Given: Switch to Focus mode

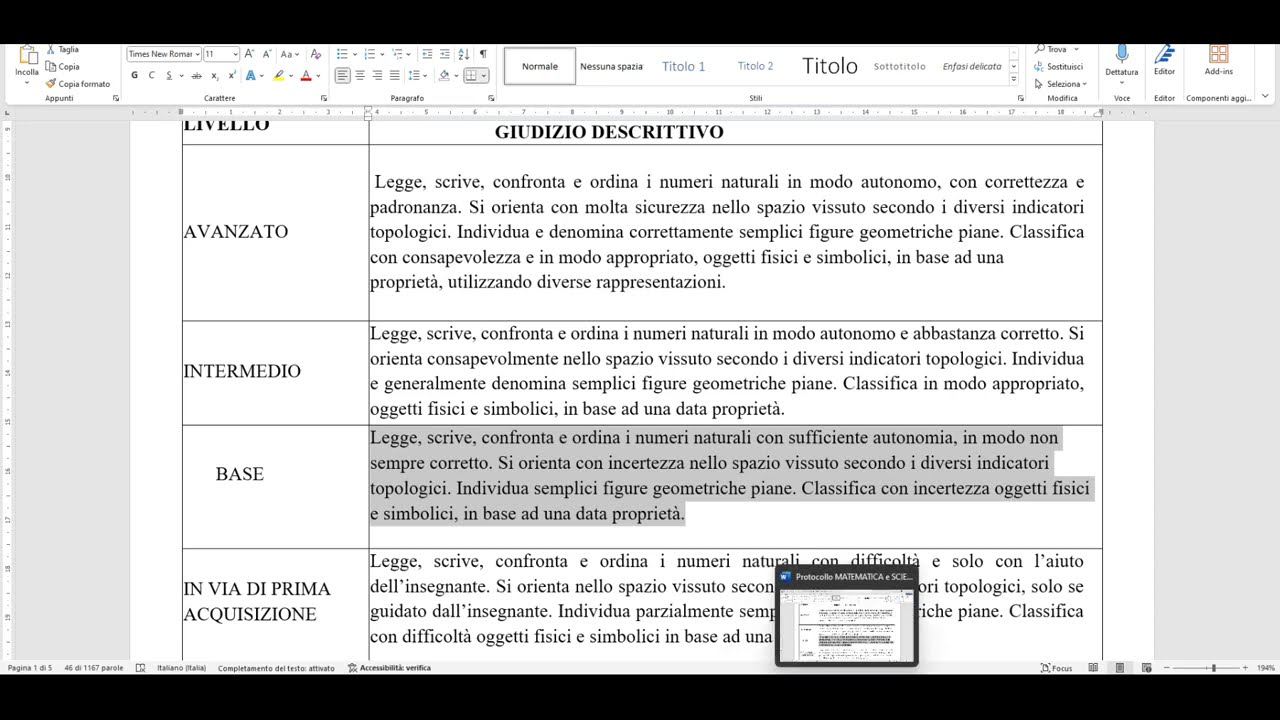Looking at the screenshot, I should pos(1056,668).
